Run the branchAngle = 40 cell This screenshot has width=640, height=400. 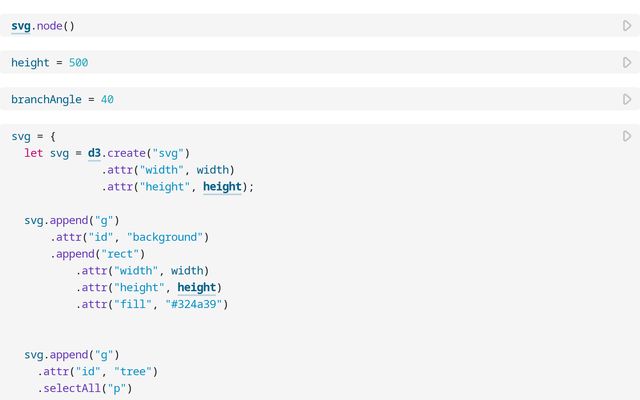click(x=627, y=99)
